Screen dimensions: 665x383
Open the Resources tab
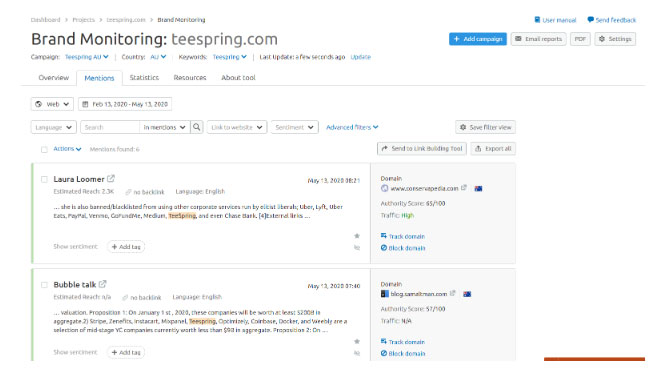190,78
